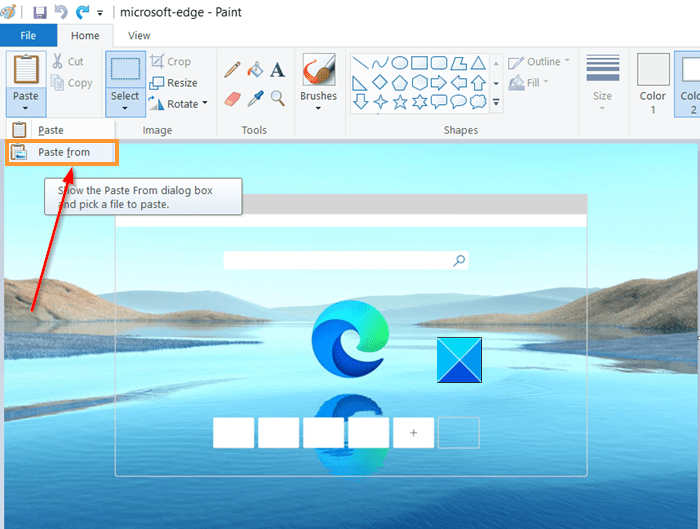Image resolution: width=700 pixels, height=529 pixels.
Task: Click the Paste clipboard button
Action: pos(26,69)
